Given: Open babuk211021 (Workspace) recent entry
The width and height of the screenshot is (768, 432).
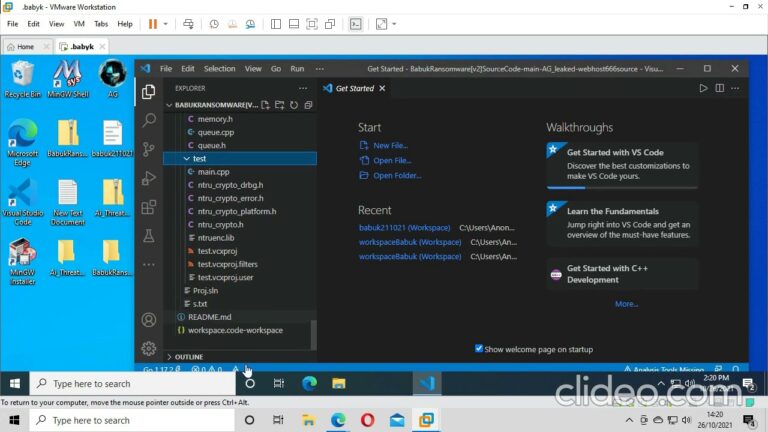Looking at the screenshot, I should (x=404, y=228).
